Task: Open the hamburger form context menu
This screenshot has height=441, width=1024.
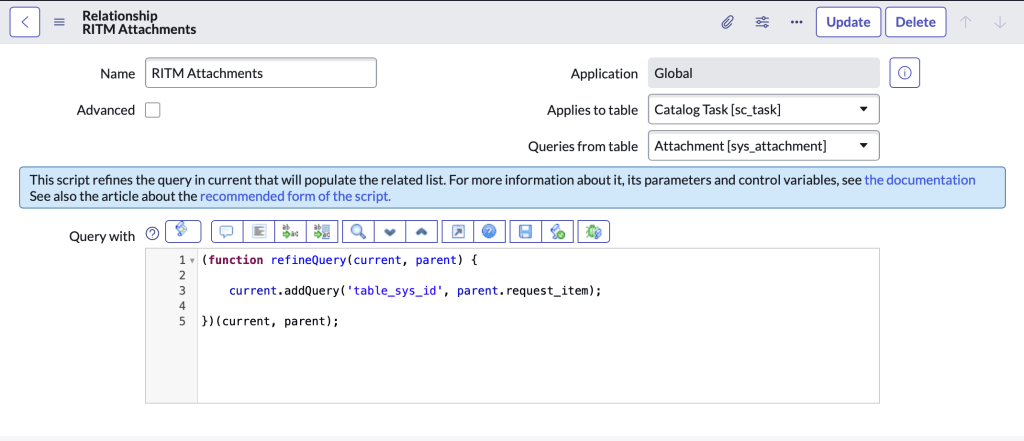Action: click(x=59, y=22)
